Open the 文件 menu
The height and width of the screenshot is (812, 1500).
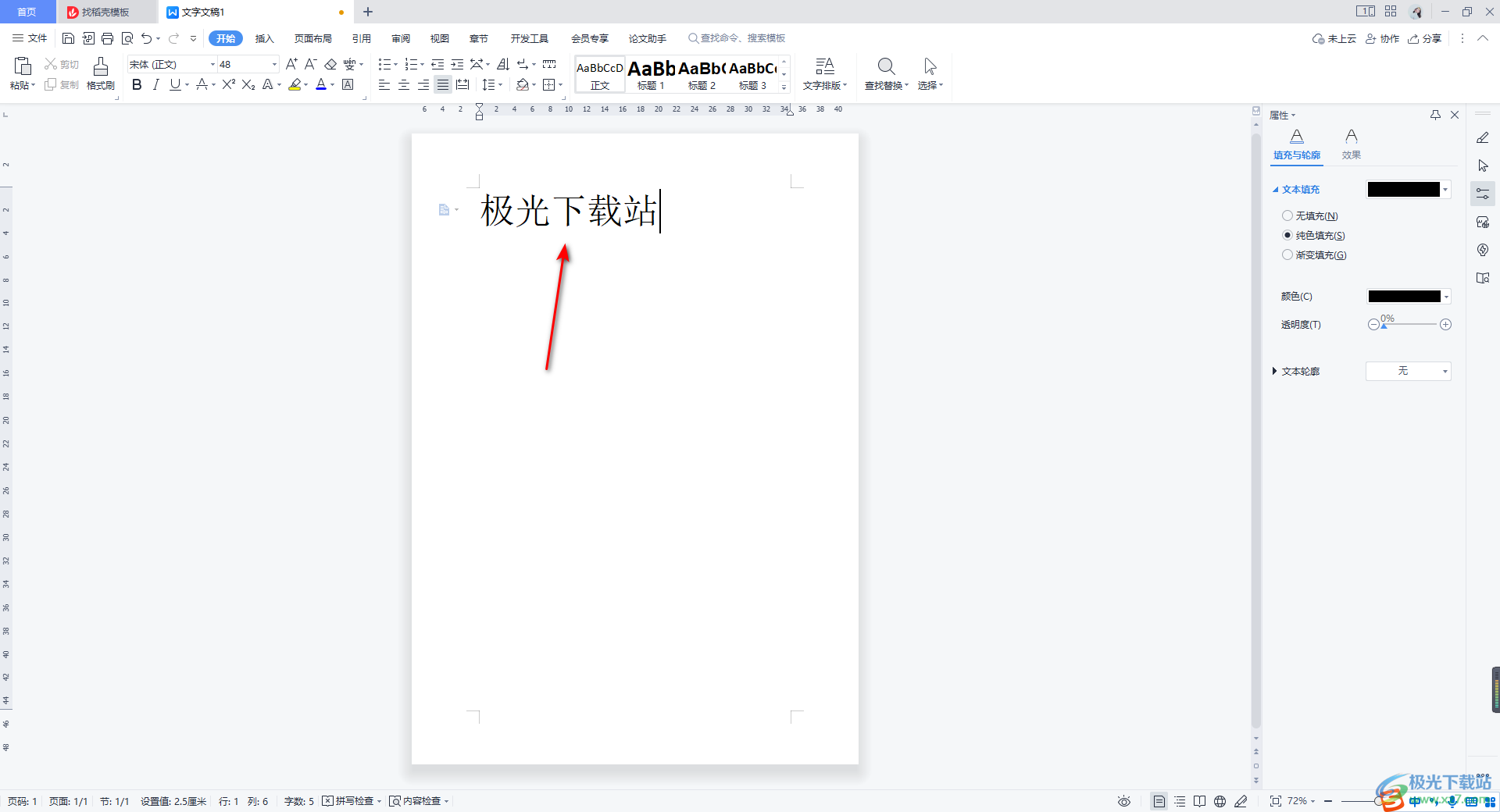click(30, 38)
